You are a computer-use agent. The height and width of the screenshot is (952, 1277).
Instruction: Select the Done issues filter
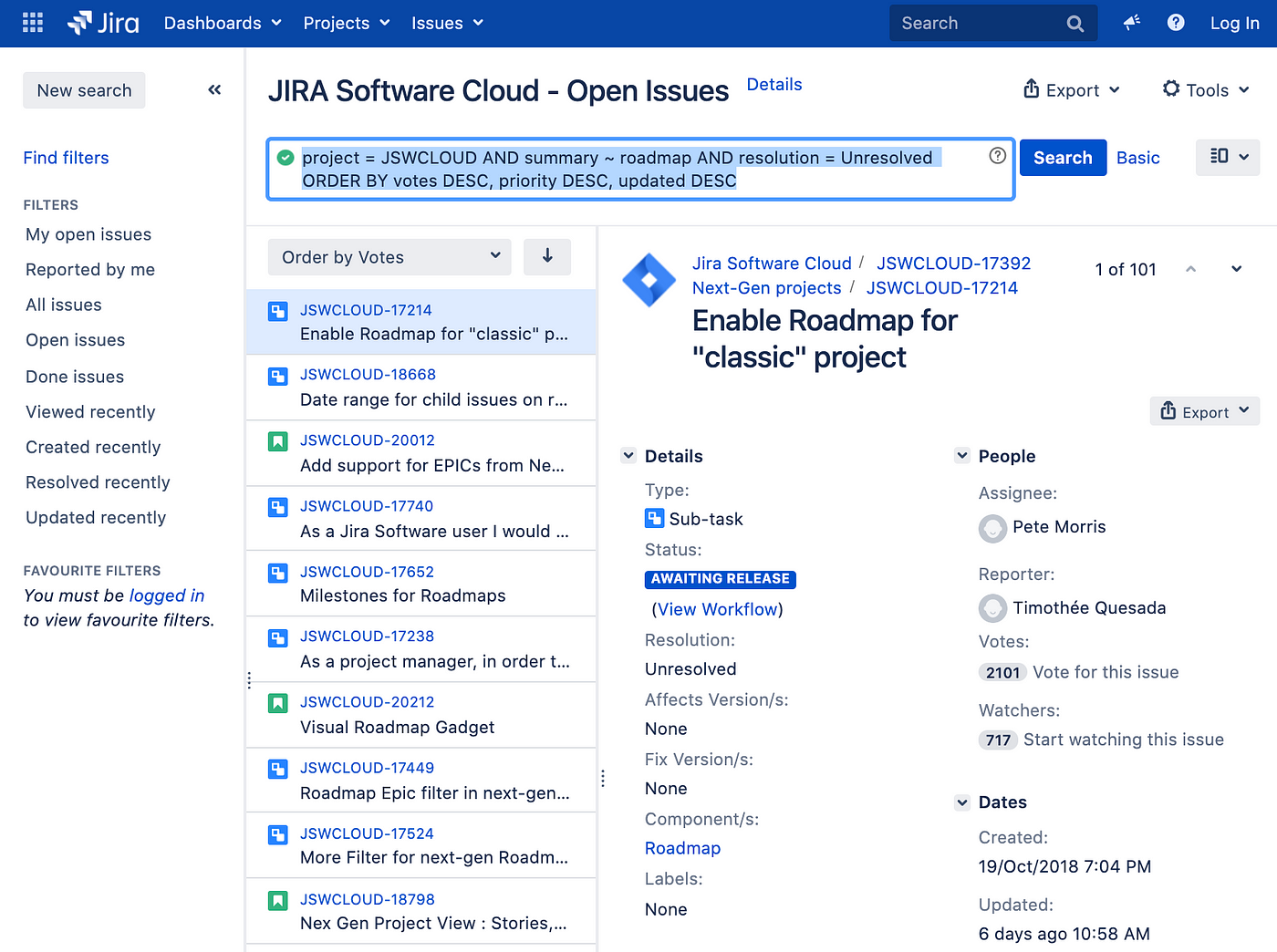pos(75,377)
